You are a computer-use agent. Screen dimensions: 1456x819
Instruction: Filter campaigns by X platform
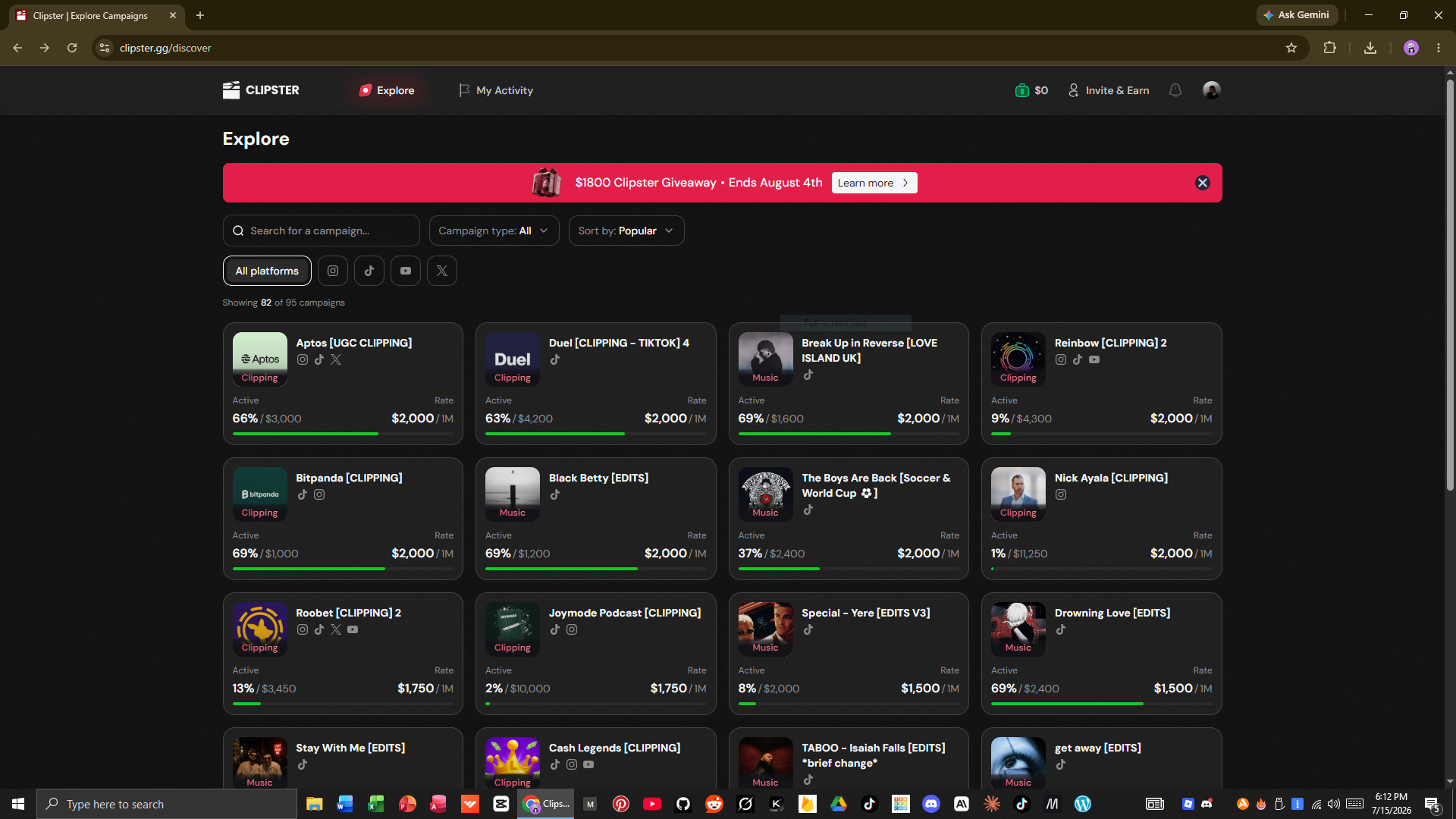(x=442, y=271)
